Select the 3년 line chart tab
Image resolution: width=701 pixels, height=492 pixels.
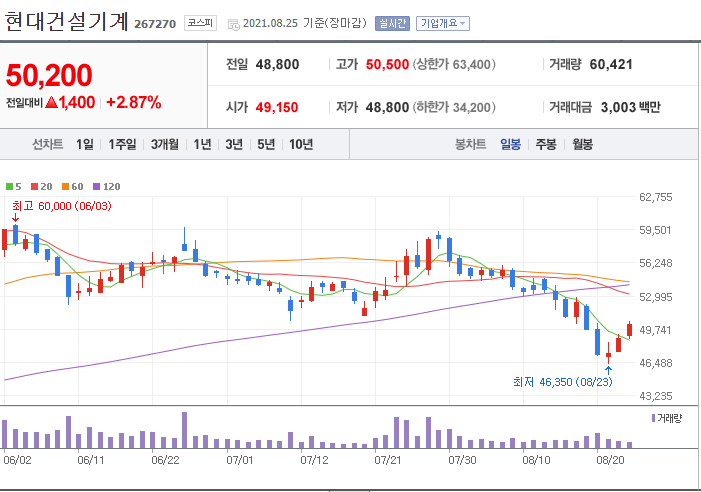click(x=234, y=144)
